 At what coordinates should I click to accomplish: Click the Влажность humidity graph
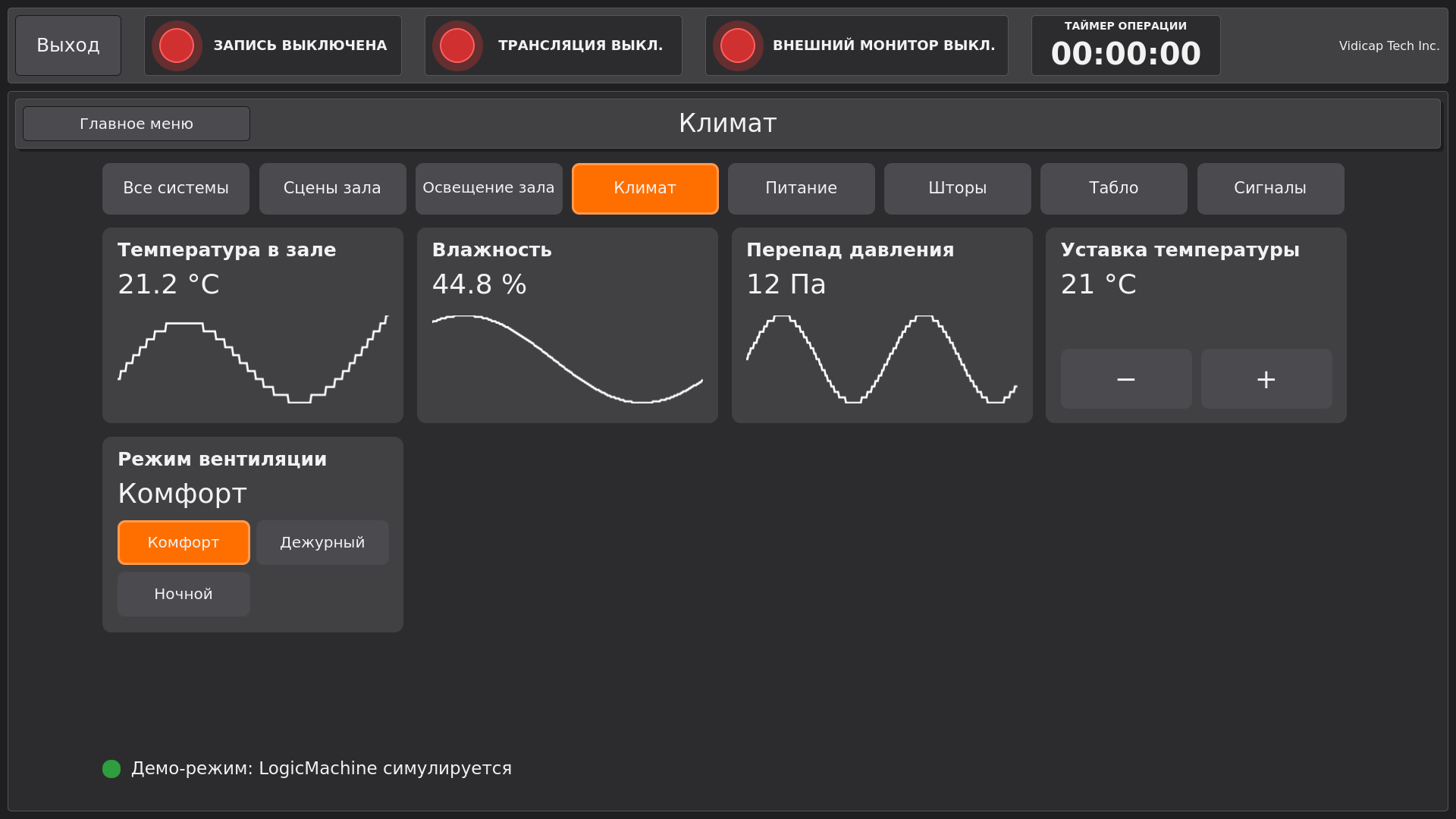(x=567, y=359)
